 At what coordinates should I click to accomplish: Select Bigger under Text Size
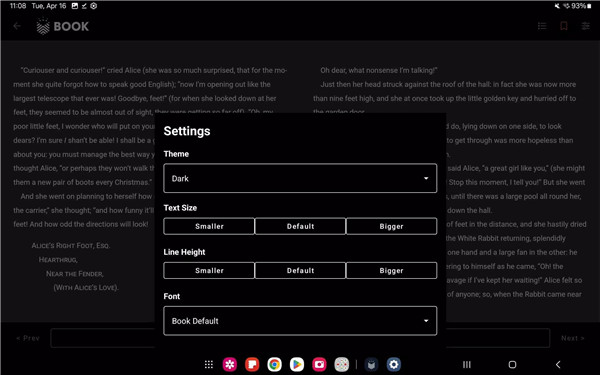(391, 226)
